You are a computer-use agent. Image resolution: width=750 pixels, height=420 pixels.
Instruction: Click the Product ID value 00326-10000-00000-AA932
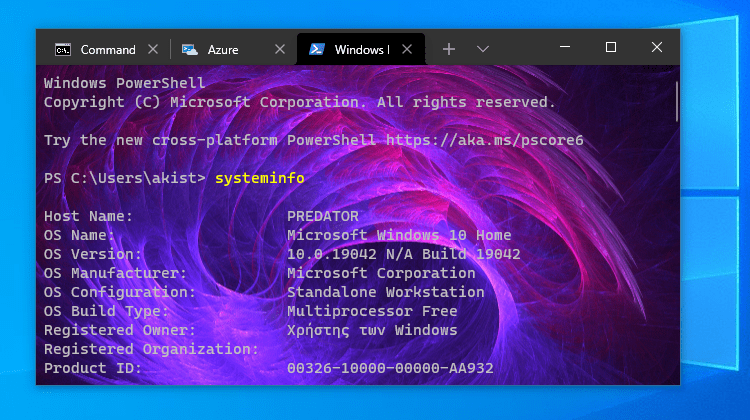pyautogui.click(x=390, y=368)
